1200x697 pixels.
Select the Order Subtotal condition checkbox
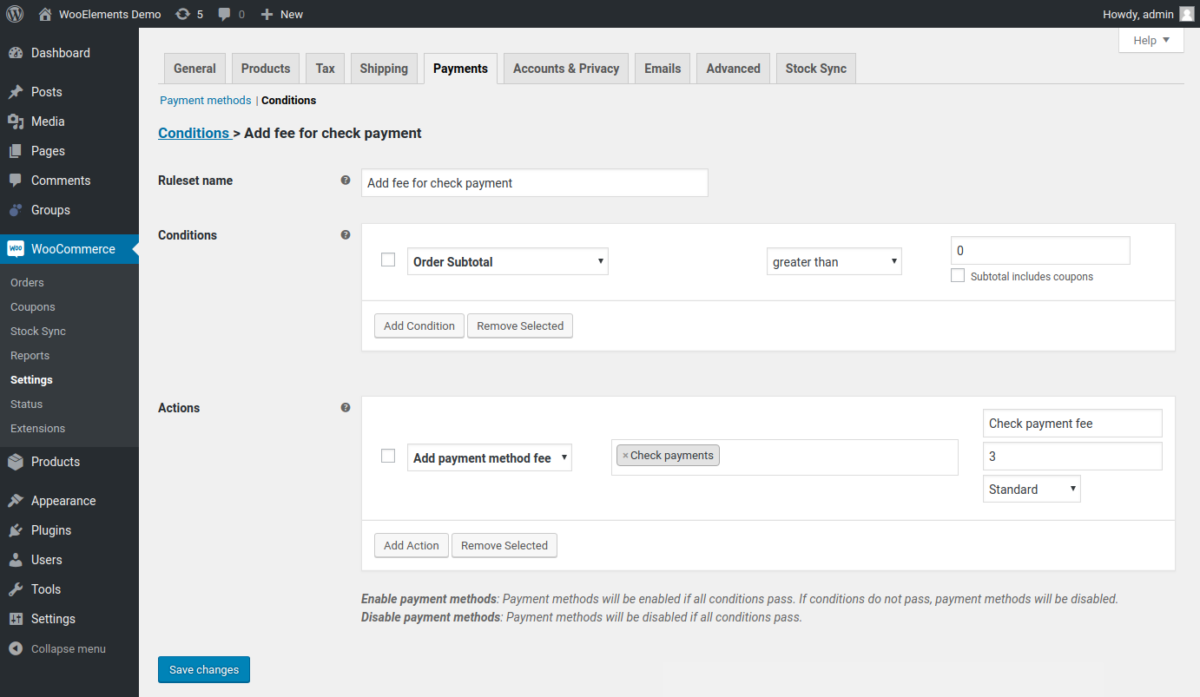[388, 259]
